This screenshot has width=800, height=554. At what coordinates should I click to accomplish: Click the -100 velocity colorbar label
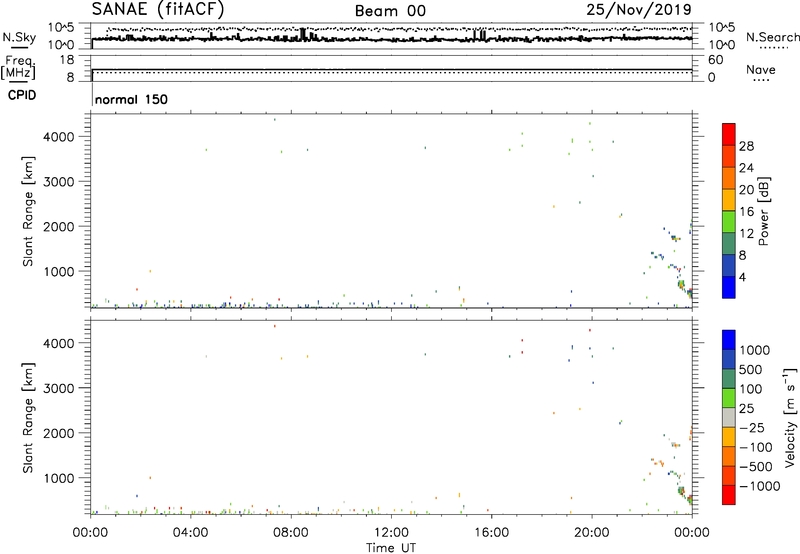point(755,447)
